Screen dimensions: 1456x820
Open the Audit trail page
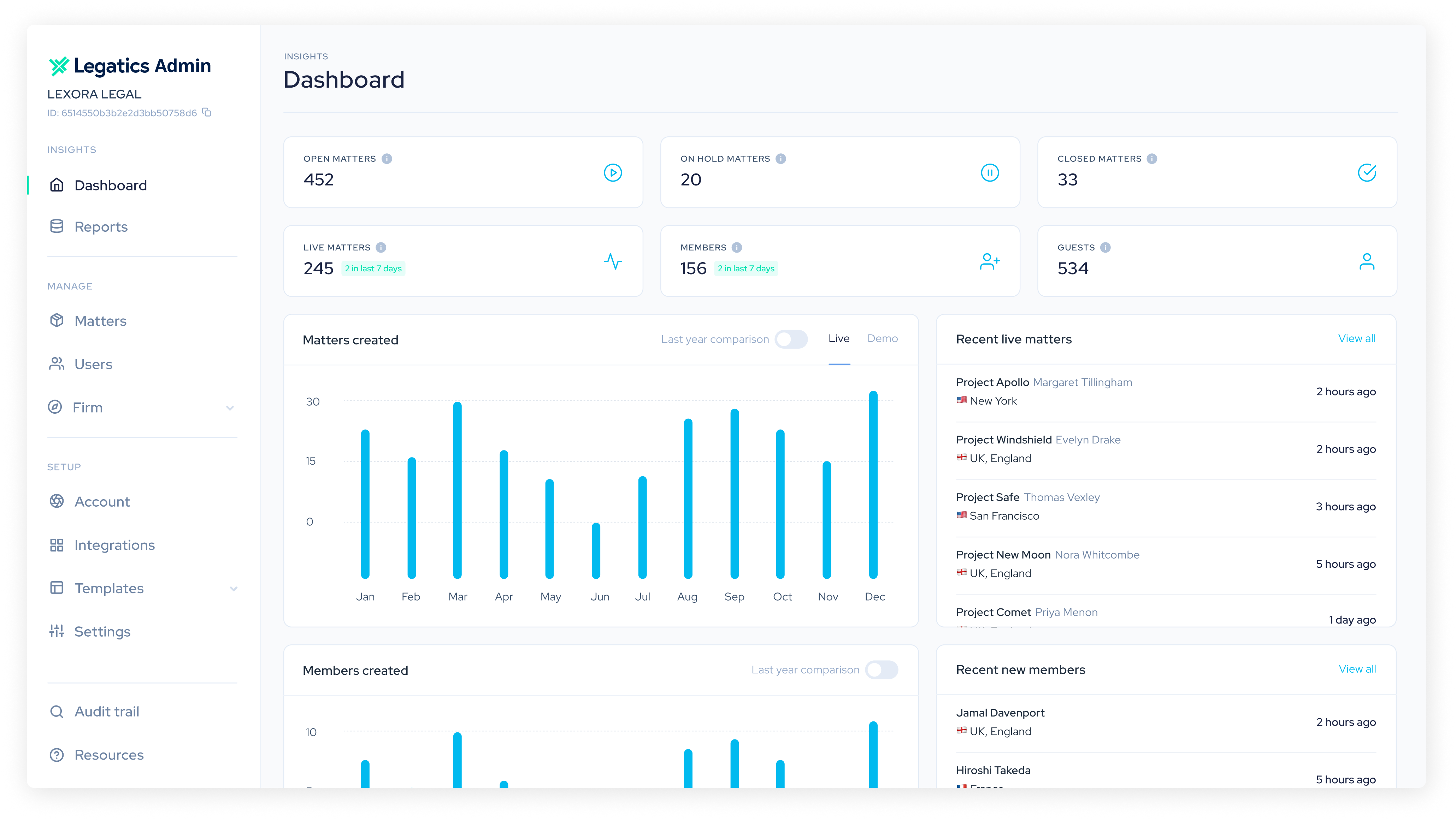[x=107, y=712]
